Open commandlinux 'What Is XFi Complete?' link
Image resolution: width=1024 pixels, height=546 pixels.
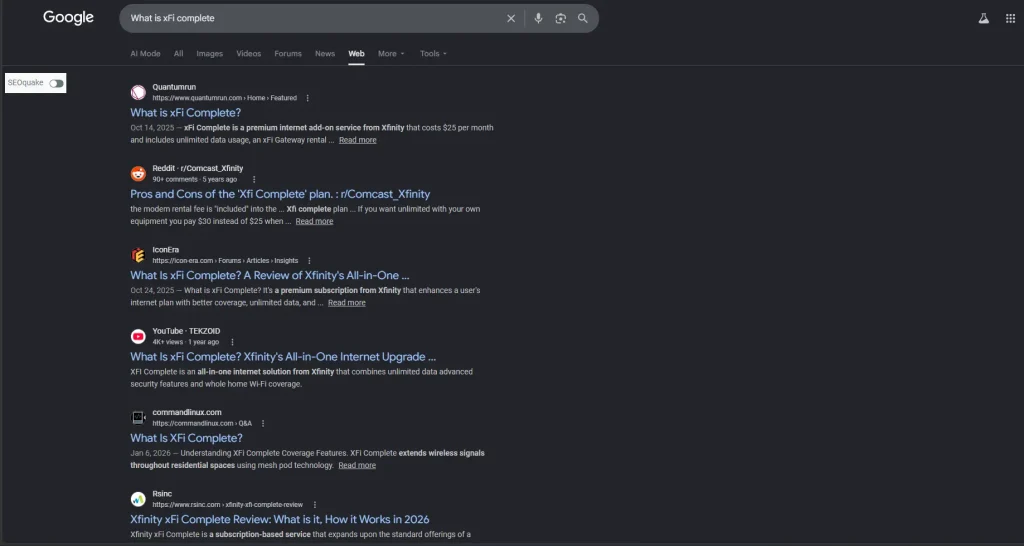tap(186, 438)
